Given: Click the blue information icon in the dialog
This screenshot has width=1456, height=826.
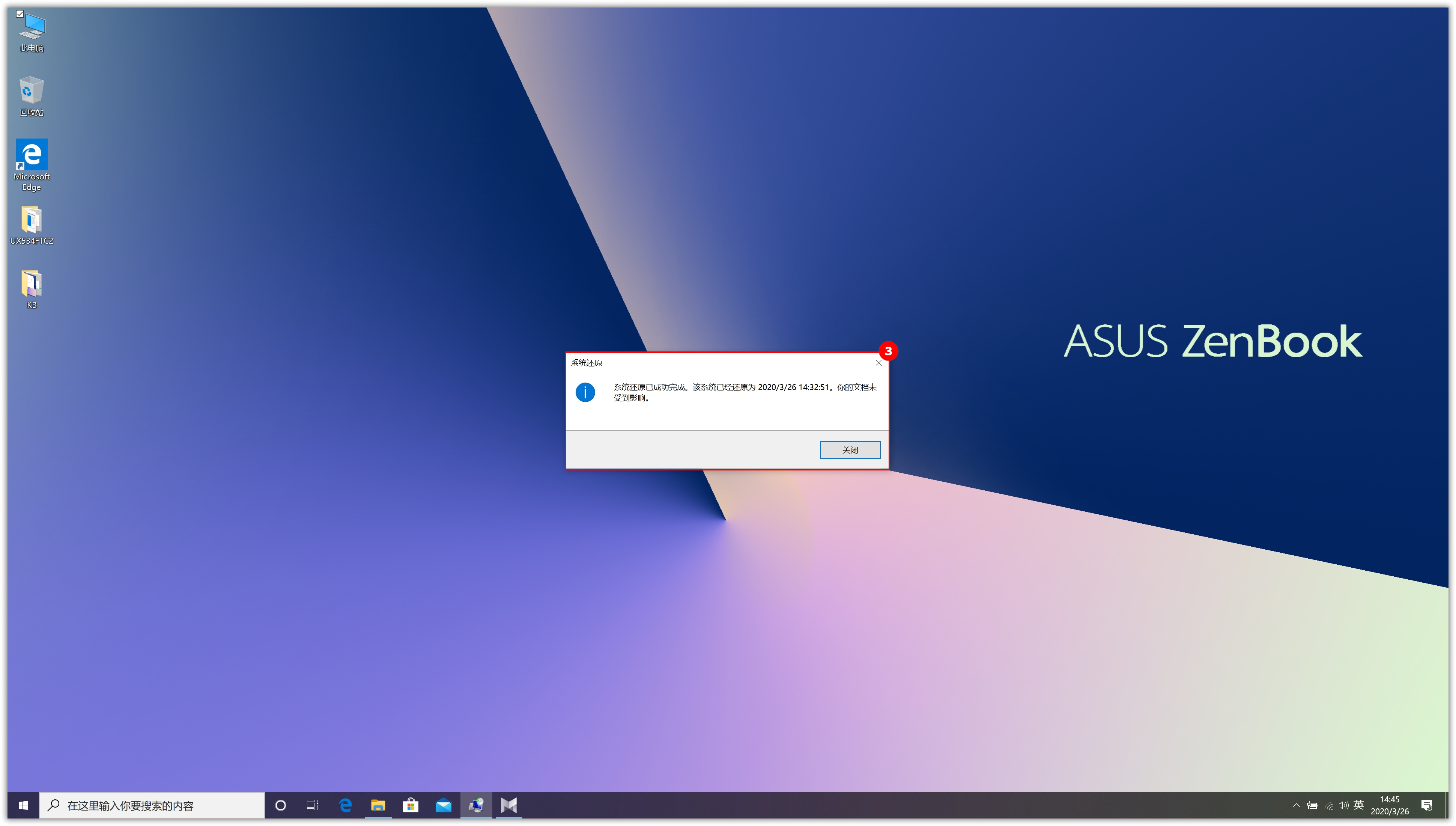Looking at the screenshot, I should tap(585, 392).
